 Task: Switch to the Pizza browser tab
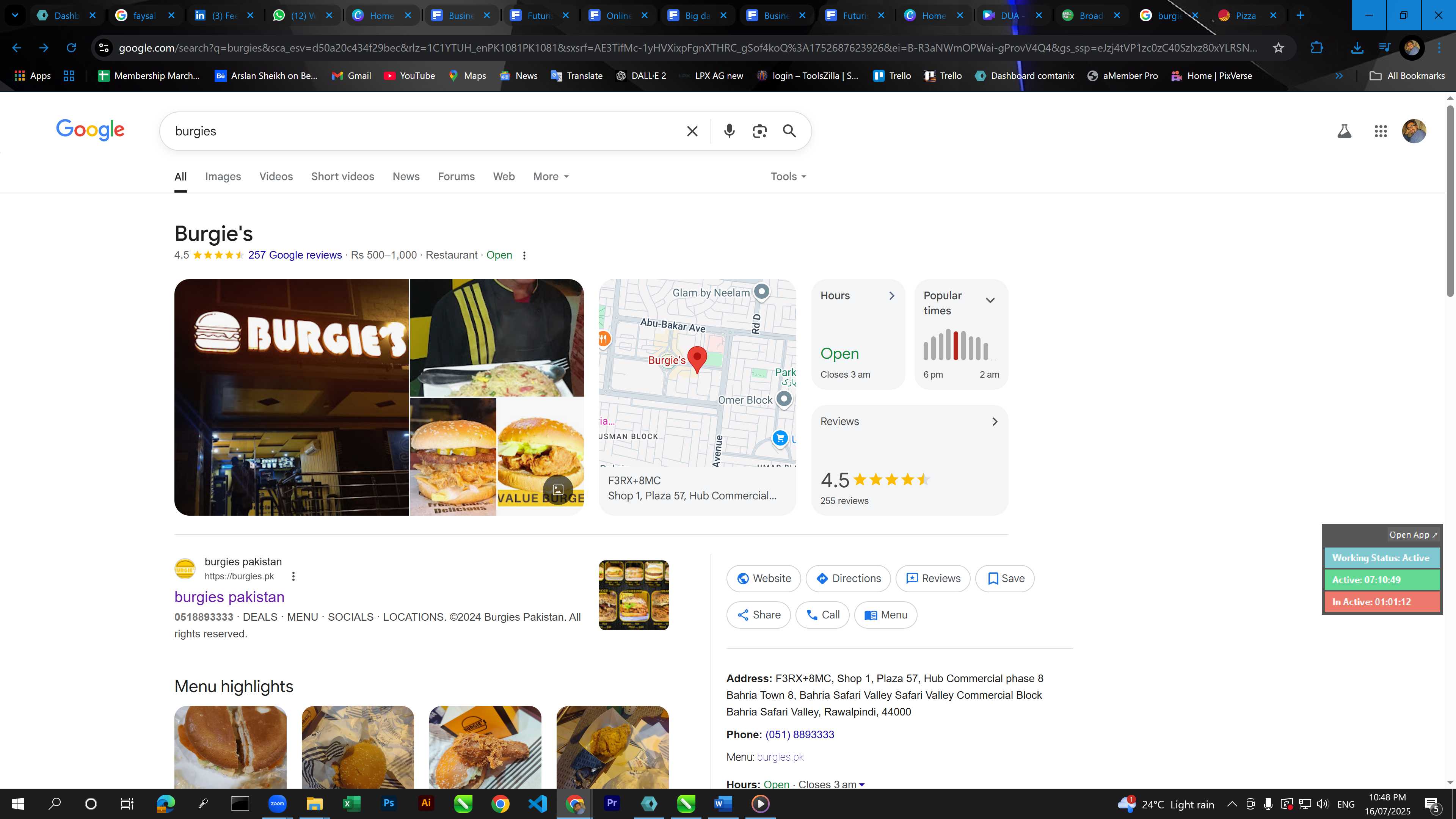click(x=1246, y=15)
